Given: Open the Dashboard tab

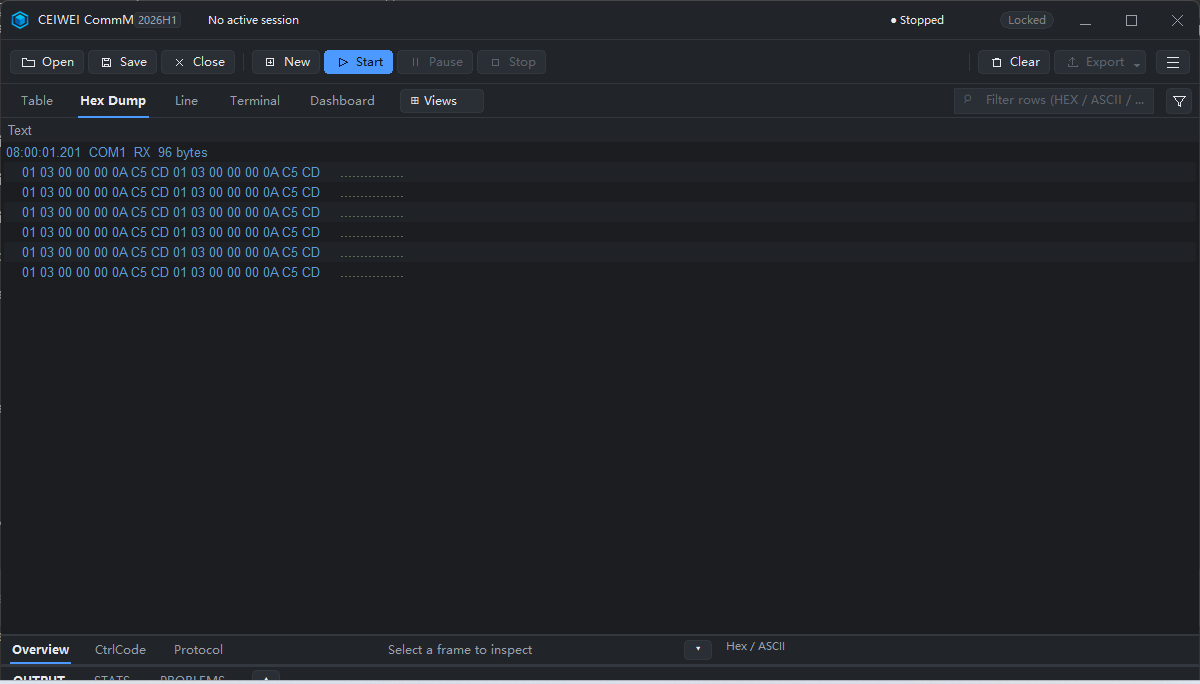Looking at the screenshot, I should (342, 101).
